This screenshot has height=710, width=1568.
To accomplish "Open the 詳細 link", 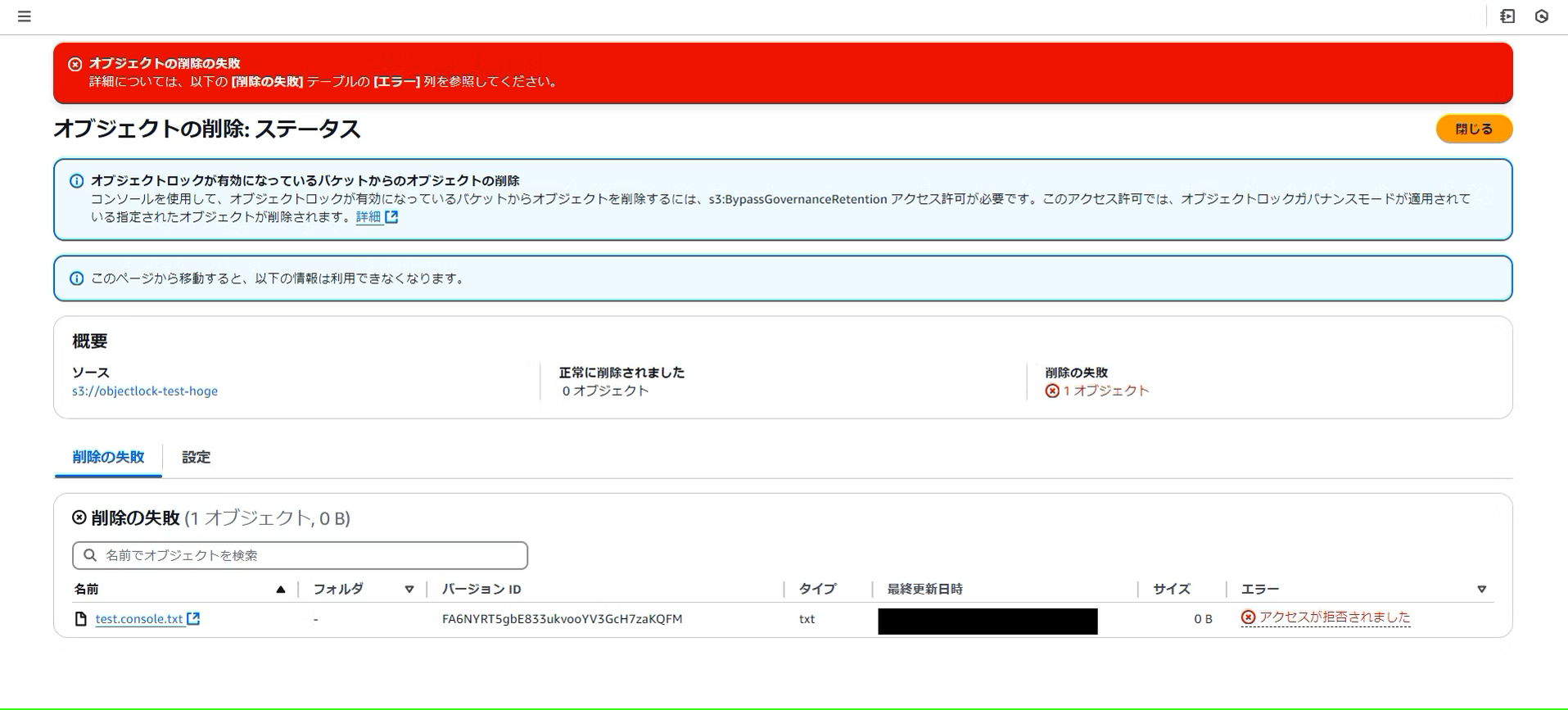I will pos(368,217).
